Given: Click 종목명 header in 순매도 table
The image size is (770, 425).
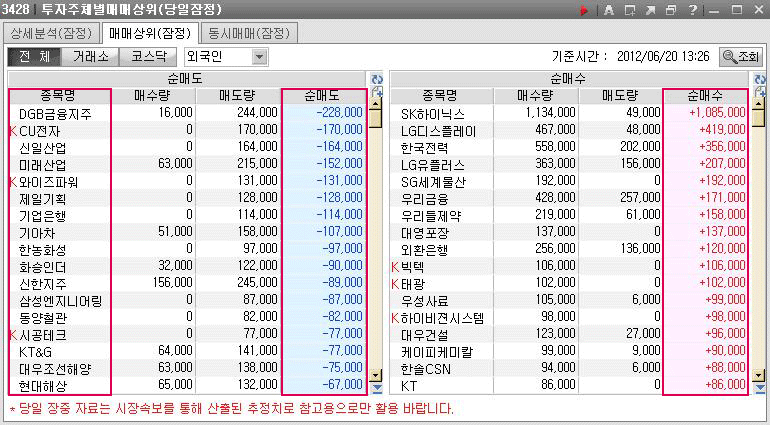Looking at the screenshot, I should pos(58,95).
